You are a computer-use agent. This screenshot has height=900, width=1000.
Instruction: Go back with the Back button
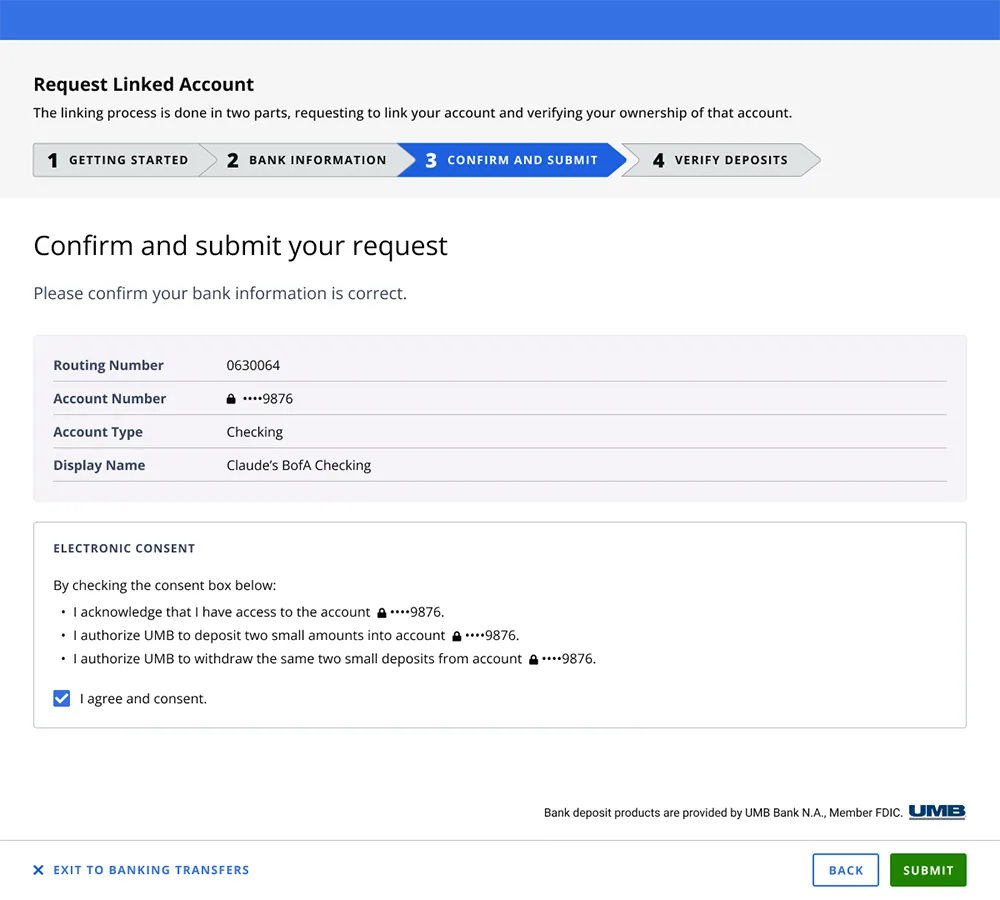pos(846,870)
